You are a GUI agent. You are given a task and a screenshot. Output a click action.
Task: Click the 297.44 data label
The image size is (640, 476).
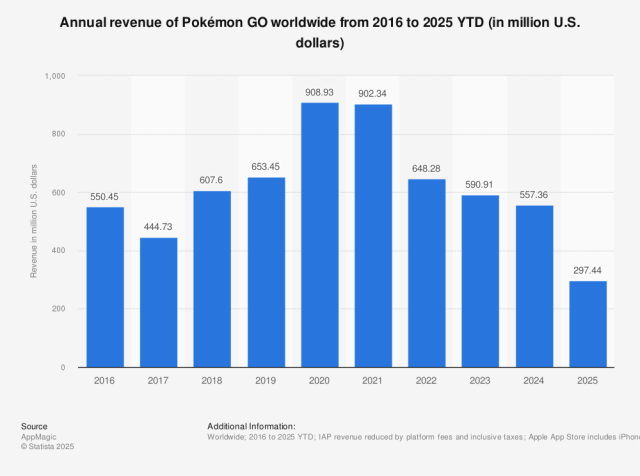click(x=587, y=270)
